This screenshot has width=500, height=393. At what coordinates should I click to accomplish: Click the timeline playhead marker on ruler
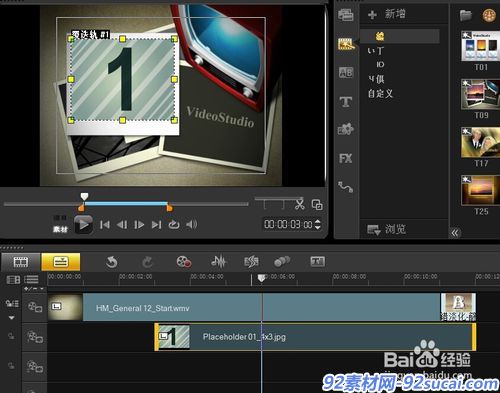(x=262, y=278)
